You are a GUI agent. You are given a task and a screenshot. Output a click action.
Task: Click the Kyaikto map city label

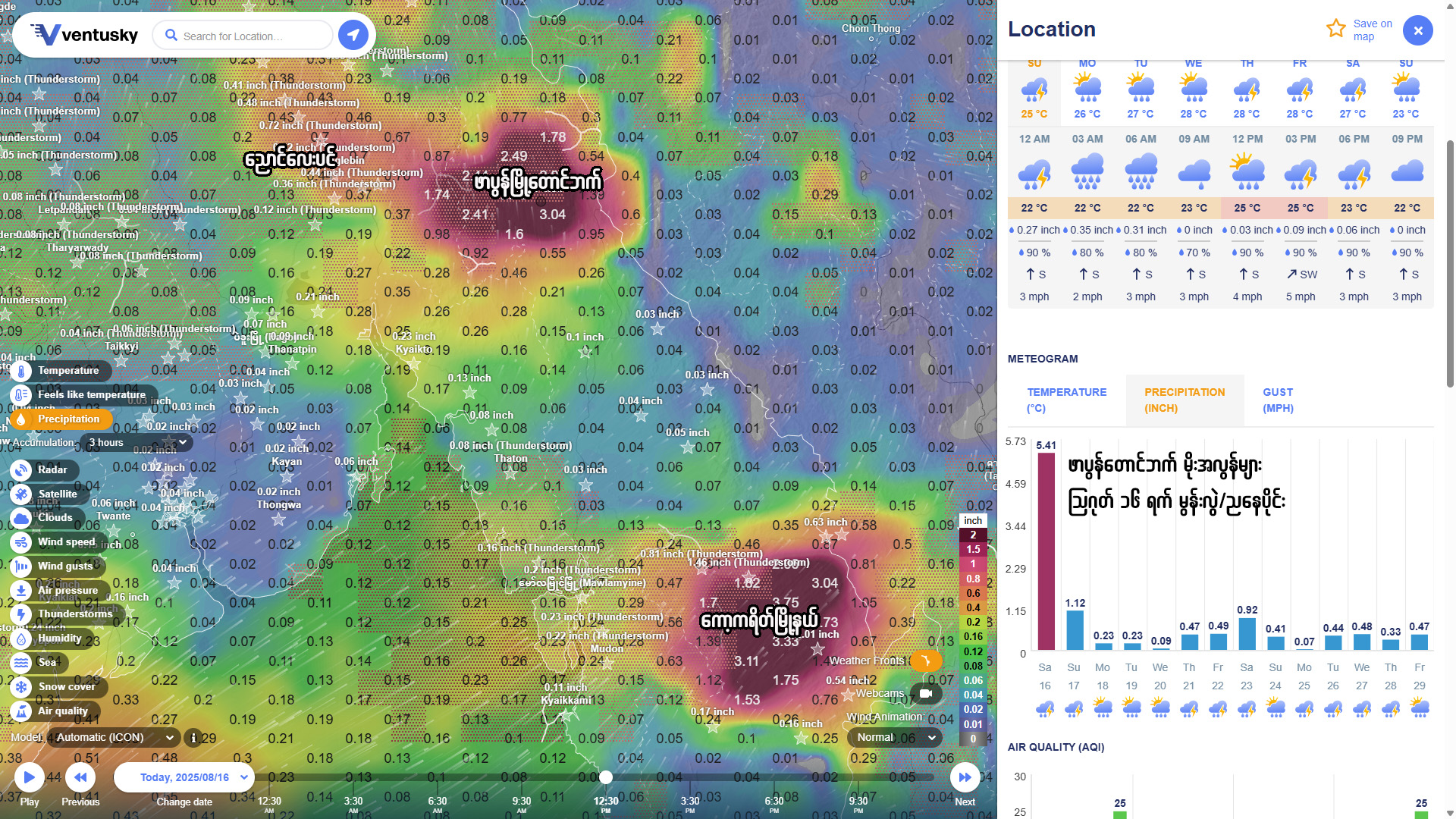[413, 349]
